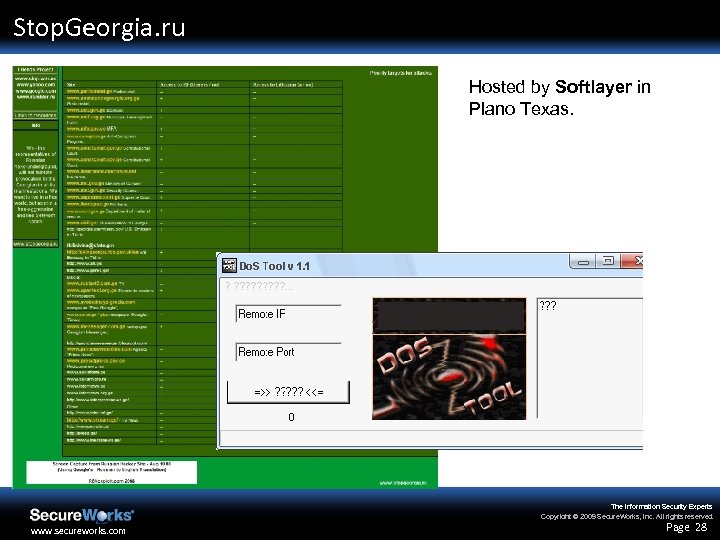Click the SecureWorks logo

point(81,515)
